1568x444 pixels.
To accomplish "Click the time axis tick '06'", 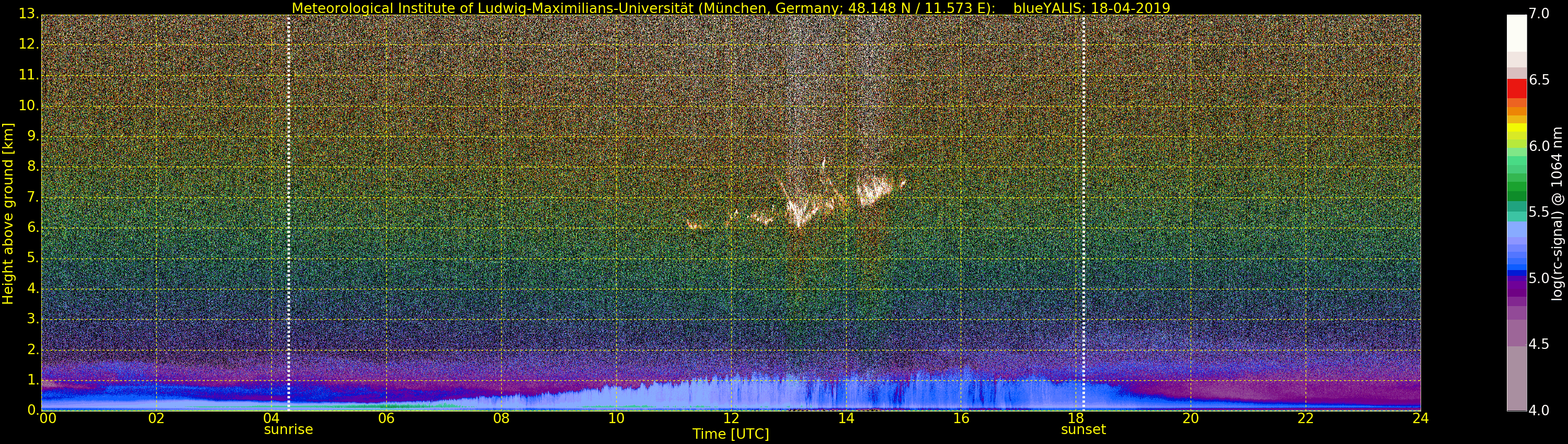I will pyautogui.click(x=386, y=418).
